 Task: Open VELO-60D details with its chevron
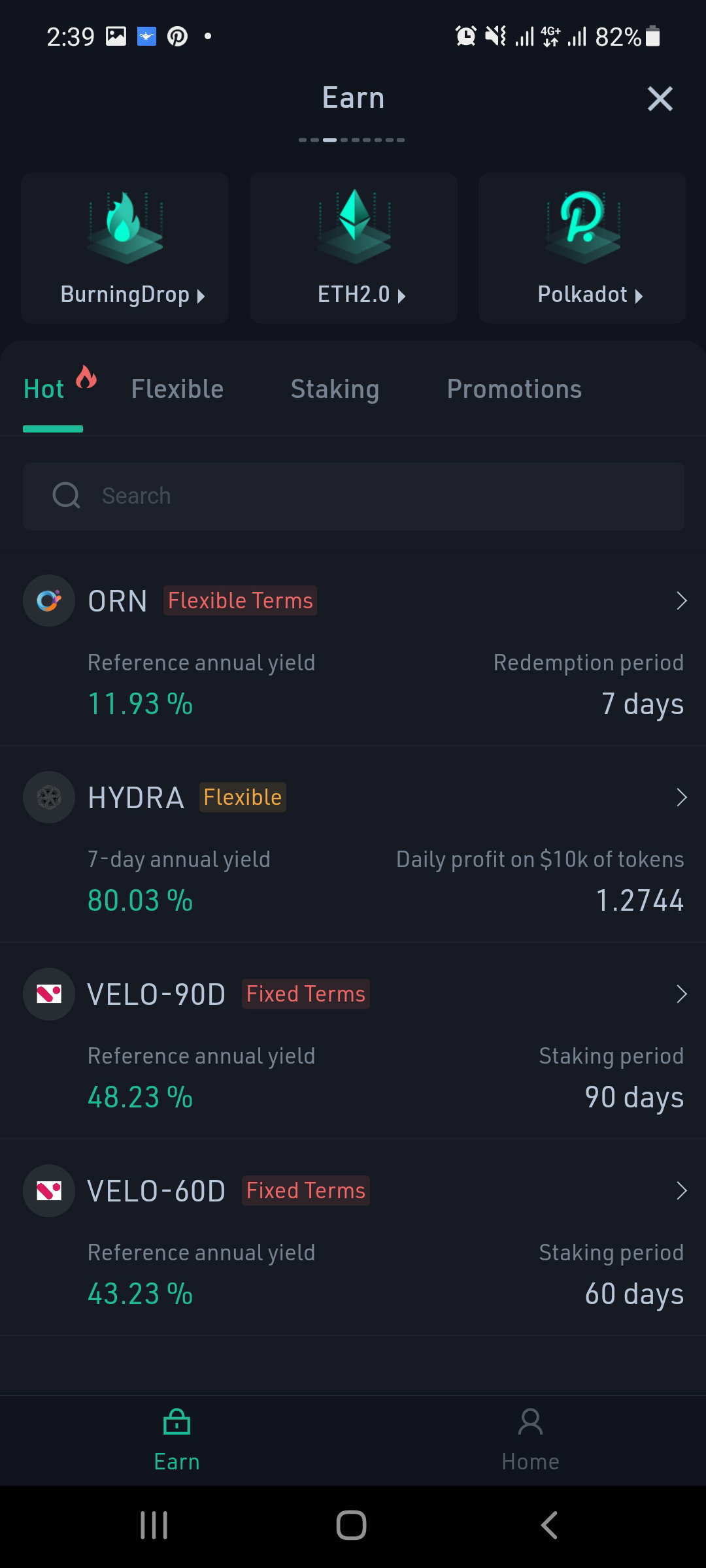point(681,1190)
